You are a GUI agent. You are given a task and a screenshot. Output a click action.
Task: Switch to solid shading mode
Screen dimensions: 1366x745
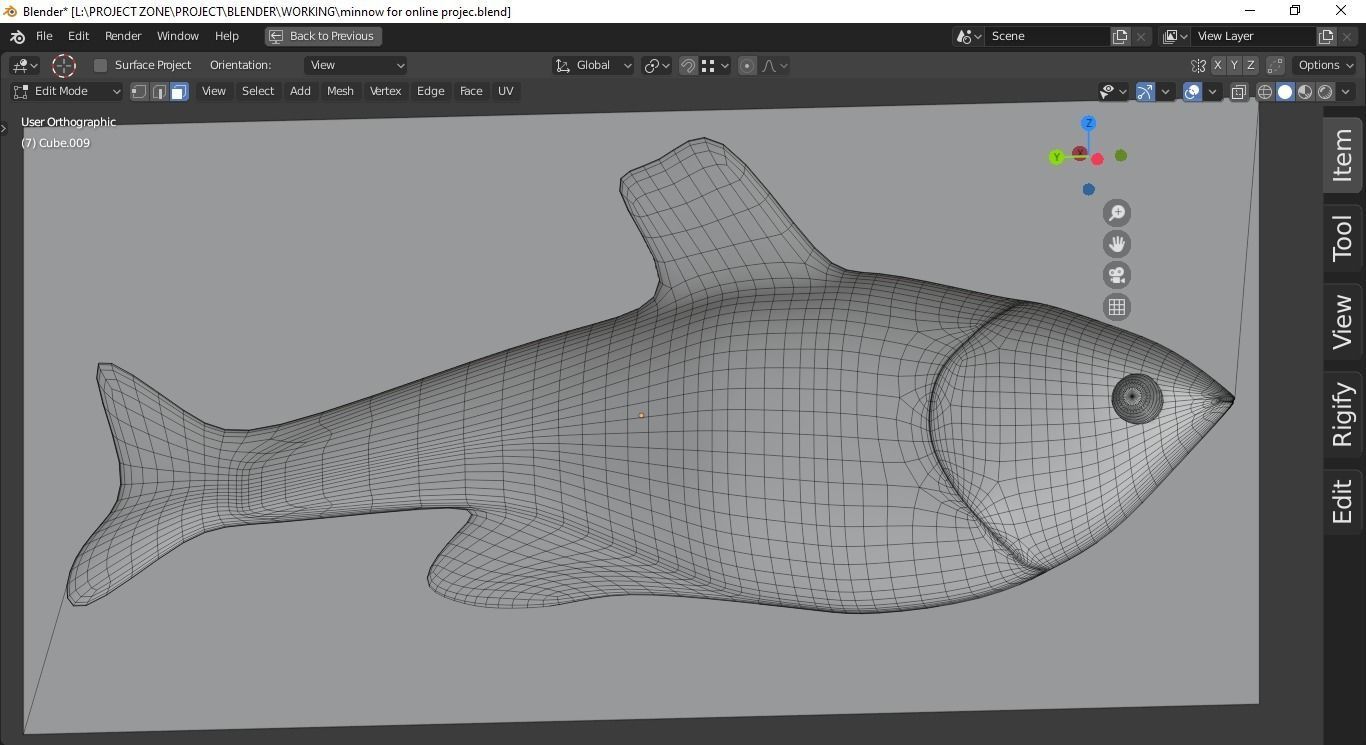point(1285,91)
